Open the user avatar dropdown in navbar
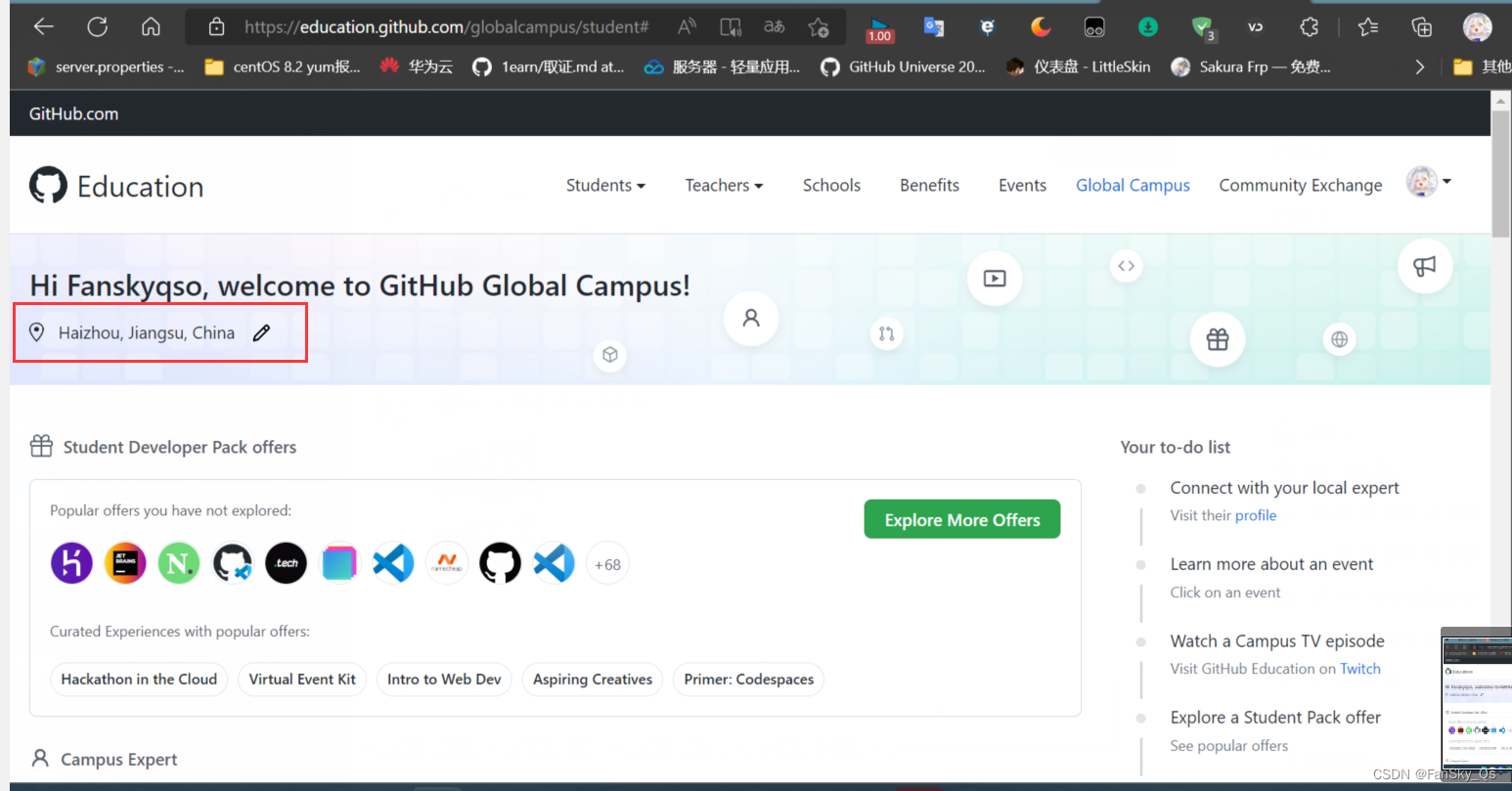 coord(1429,182)
